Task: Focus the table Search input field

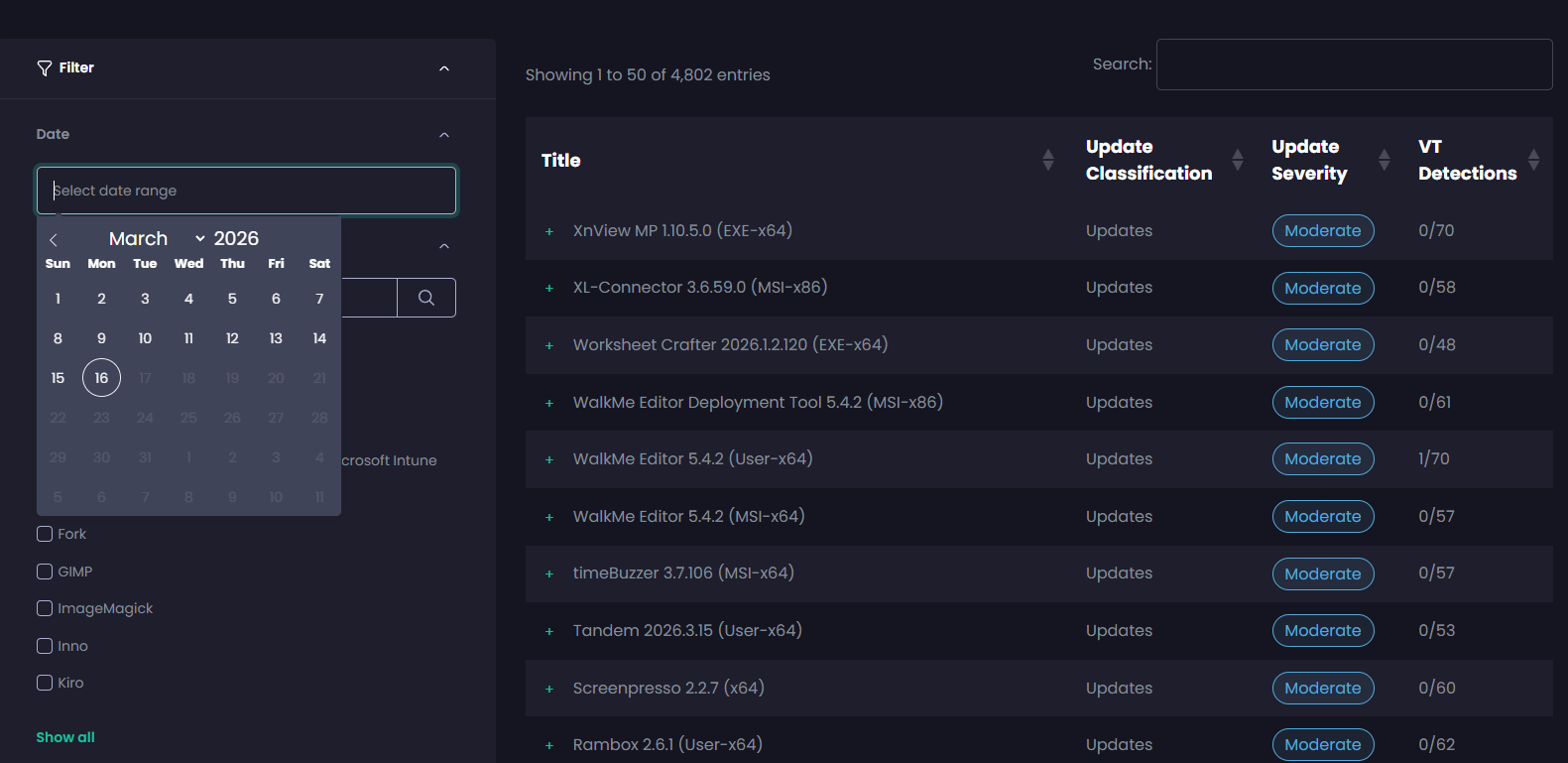Action: coord(1354,64)
